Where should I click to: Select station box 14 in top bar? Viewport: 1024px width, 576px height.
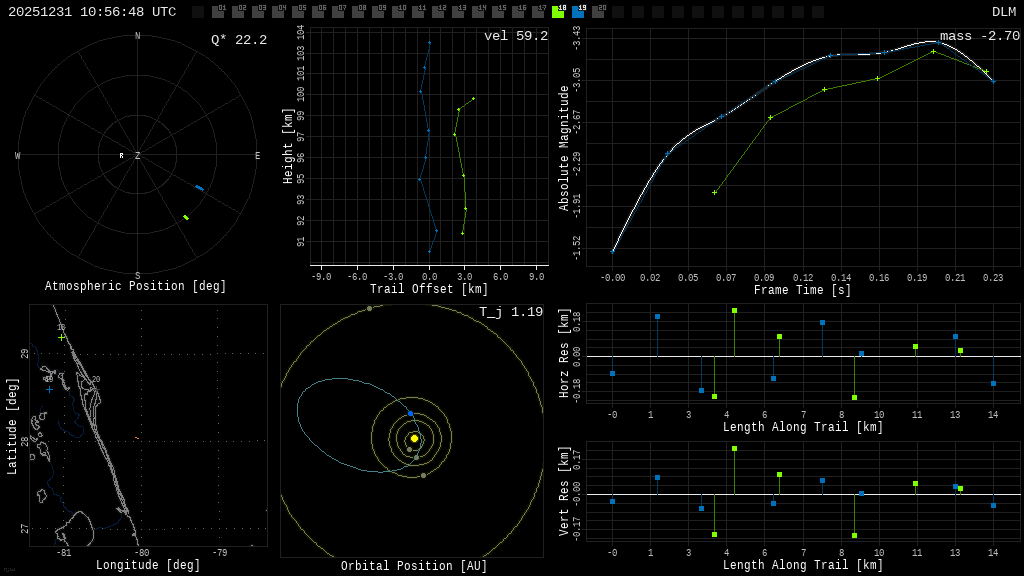[478, 12]
